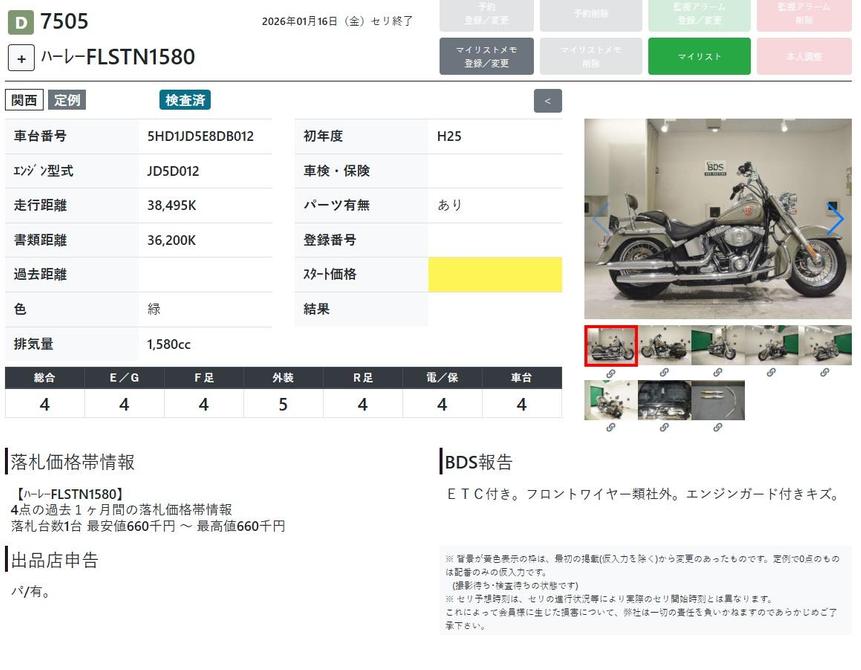
Task: Go to previous photo with left arrow
Action: coord(600,220)
